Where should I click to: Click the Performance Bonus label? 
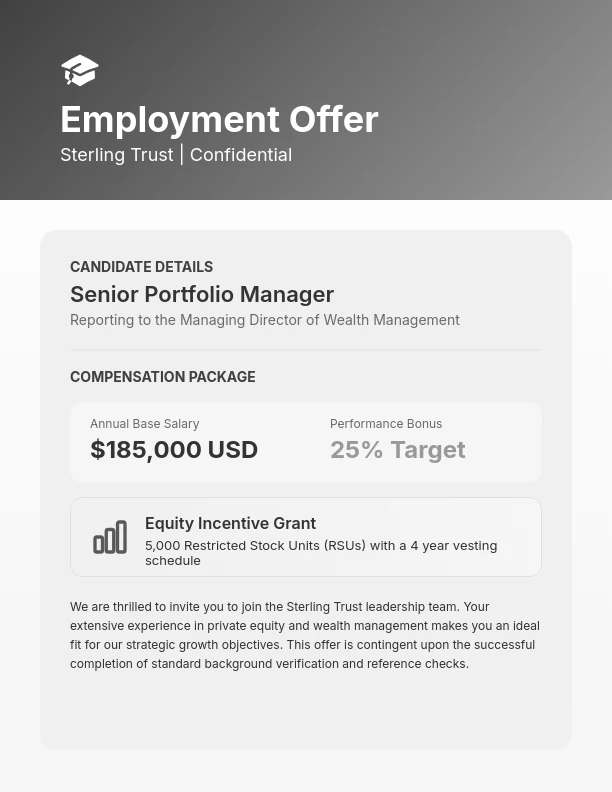pos(386,424)
